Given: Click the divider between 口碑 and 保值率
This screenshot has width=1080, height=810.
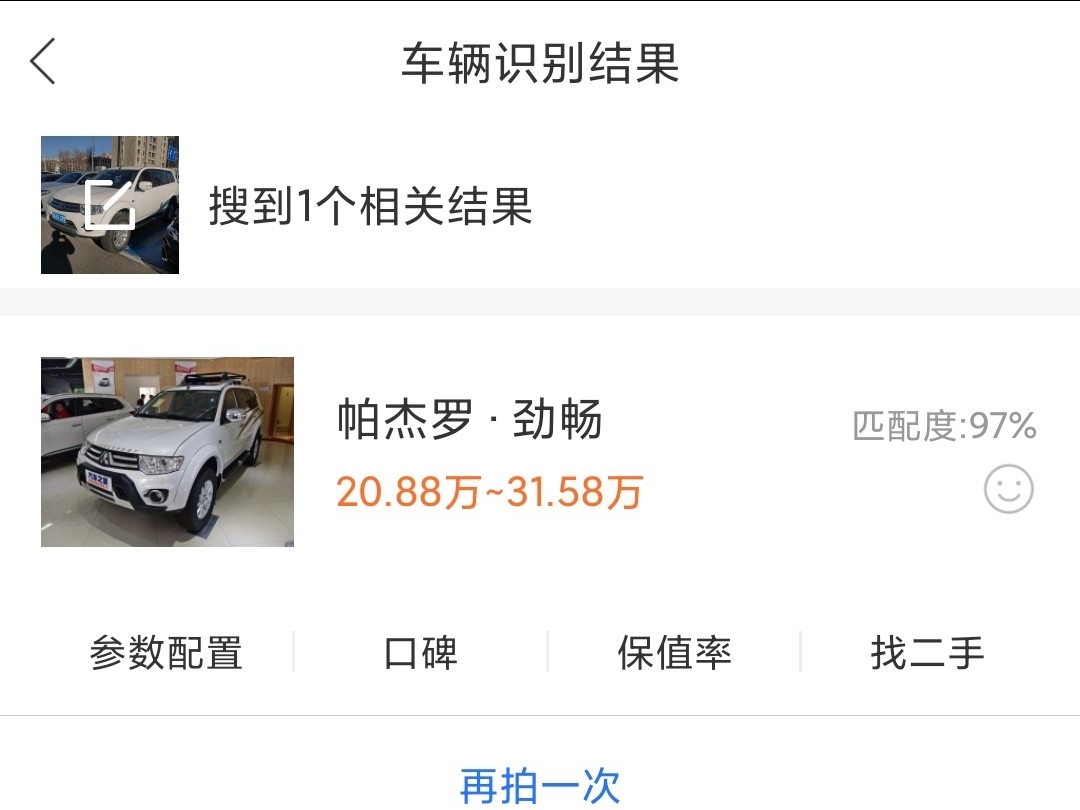Looking at the screenshot, I should (x=548, y=652).
